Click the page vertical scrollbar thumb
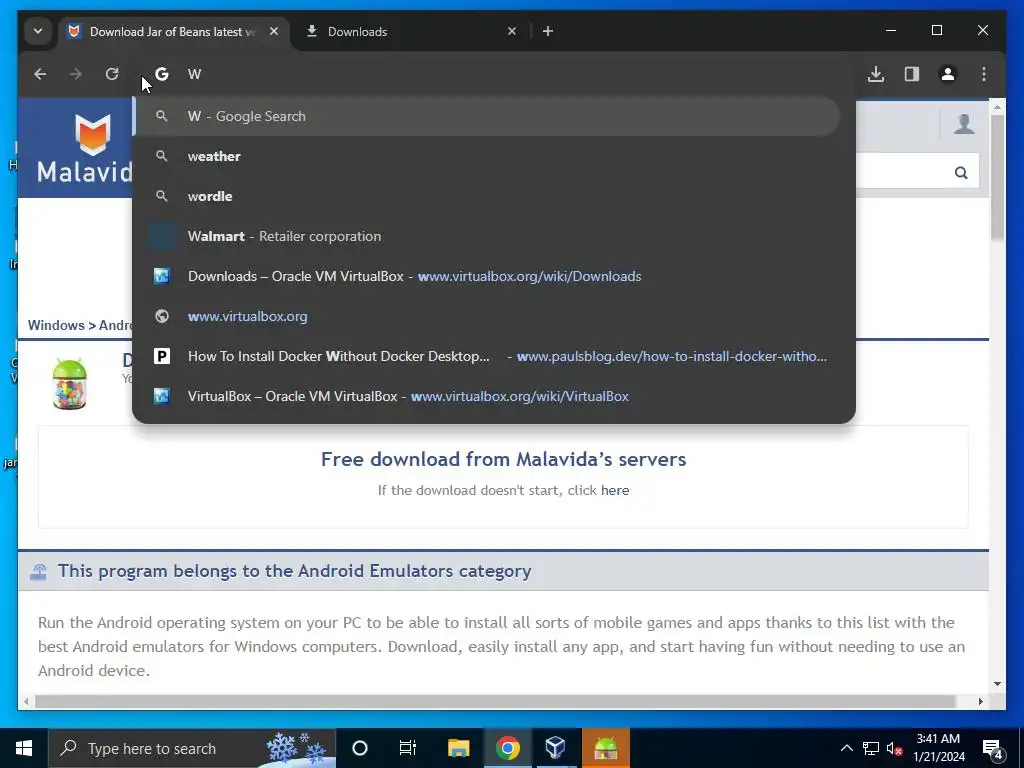1024x768 pixels. click(997, 178)
